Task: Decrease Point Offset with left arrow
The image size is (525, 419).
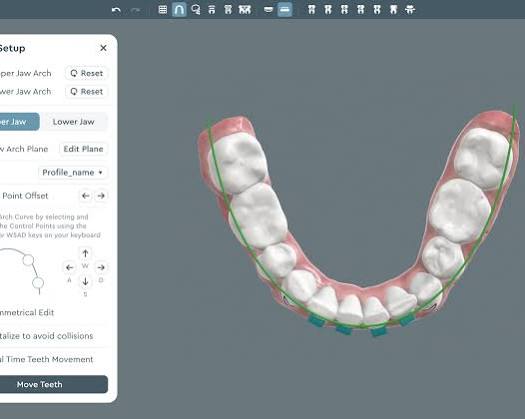Action: [x=86, y=196]
